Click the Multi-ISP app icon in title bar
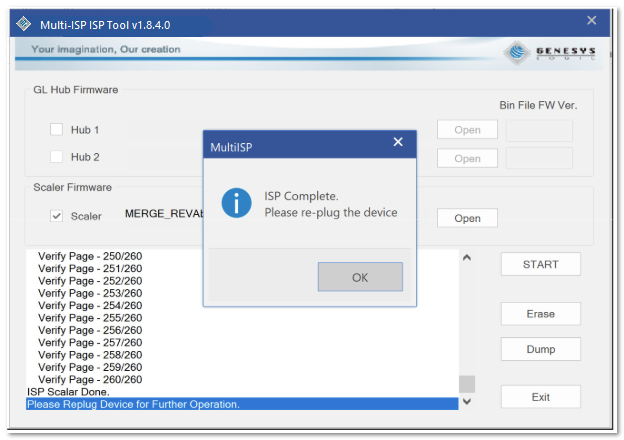This screenshot has height=440, width=624. (24, 24)
